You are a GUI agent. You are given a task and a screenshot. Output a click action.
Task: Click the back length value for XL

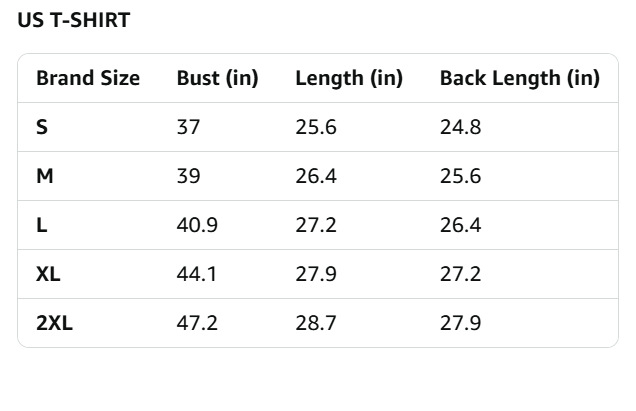point(460,274)
